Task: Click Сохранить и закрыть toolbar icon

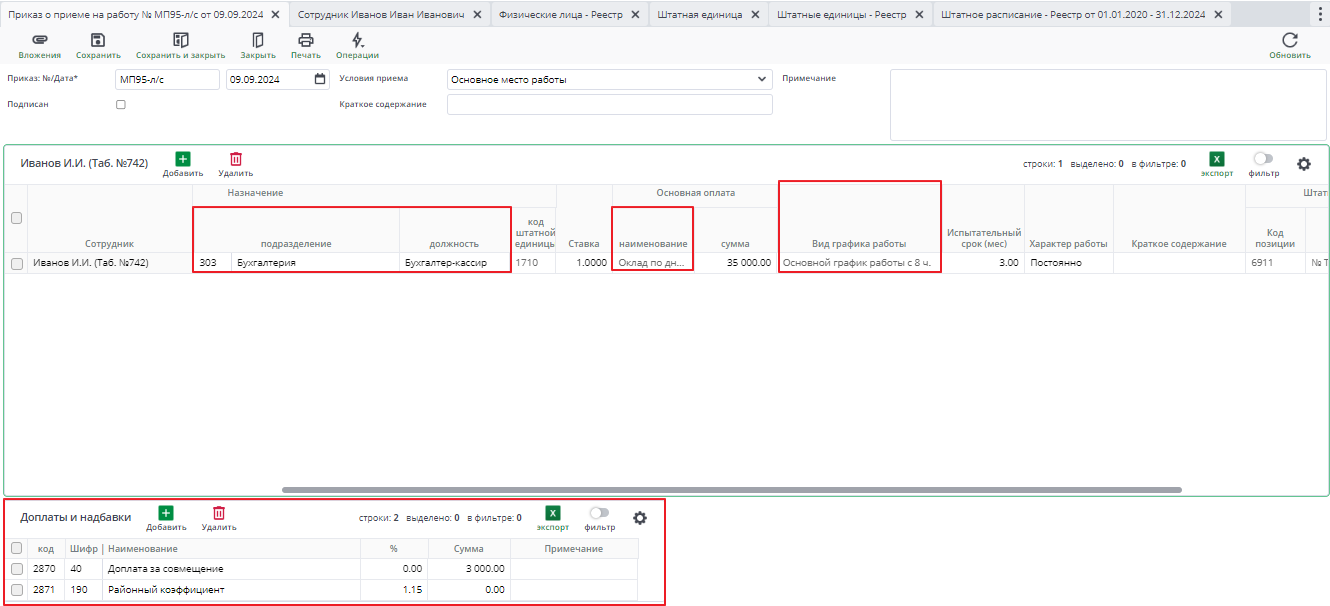Action: point(180,40)
